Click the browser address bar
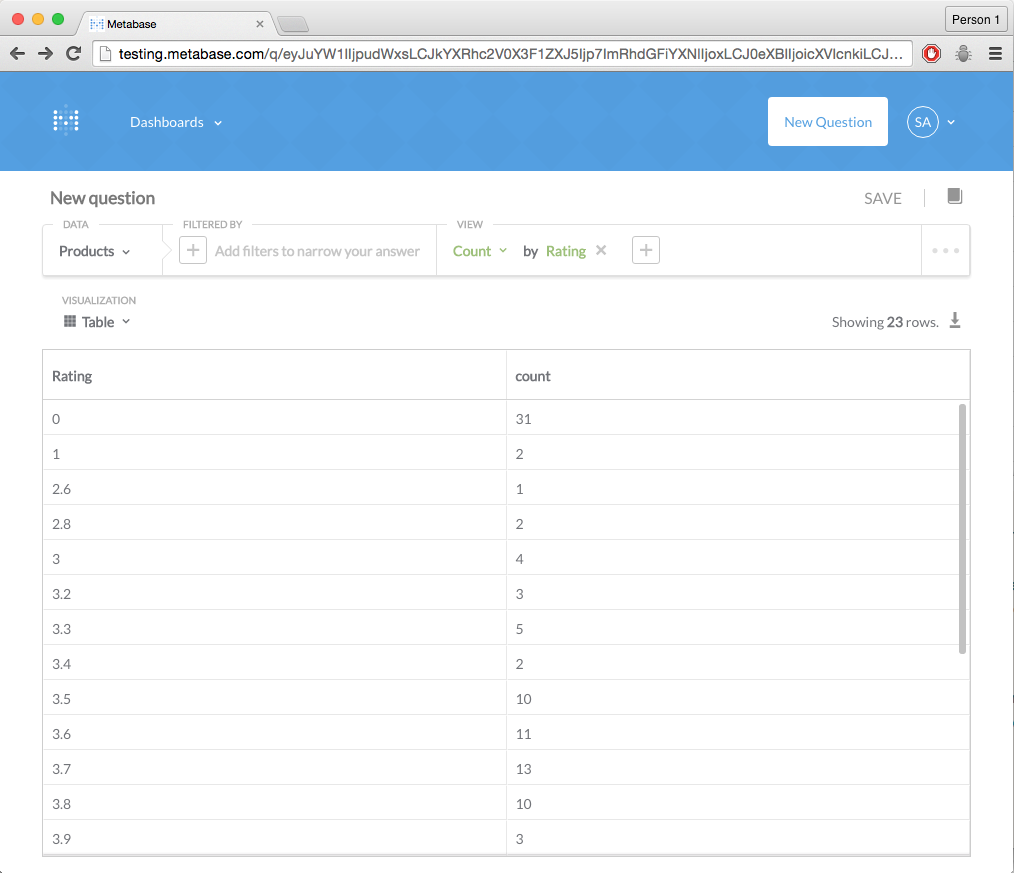The image size is (1014, 873). 500,54
